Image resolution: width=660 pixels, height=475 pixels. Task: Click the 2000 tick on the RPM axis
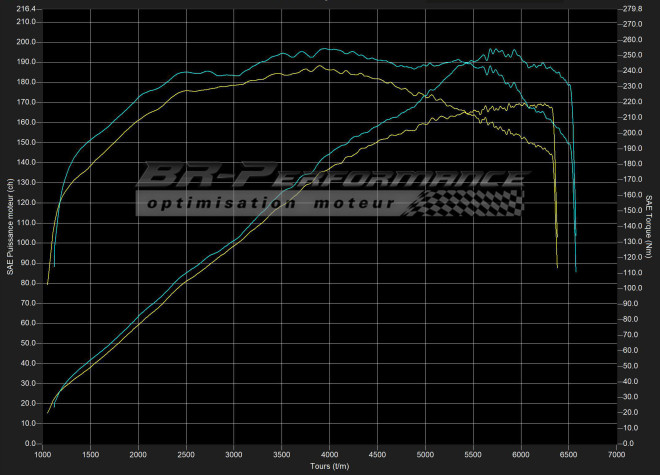(x=139, y=454)
